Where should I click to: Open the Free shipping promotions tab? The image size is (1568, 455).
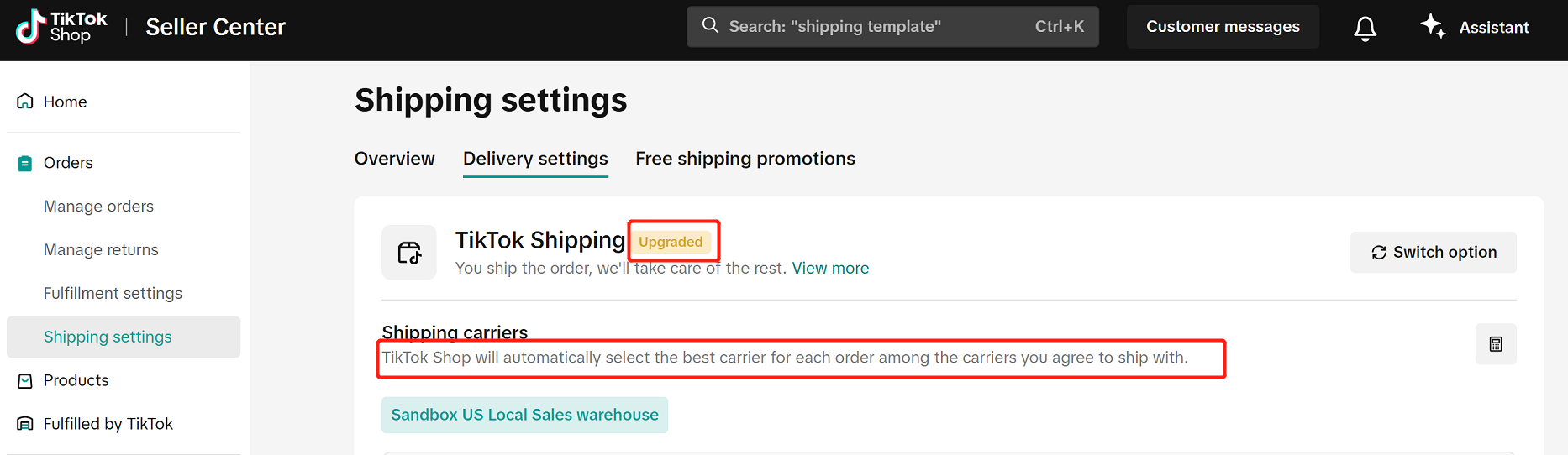(745, 159)
